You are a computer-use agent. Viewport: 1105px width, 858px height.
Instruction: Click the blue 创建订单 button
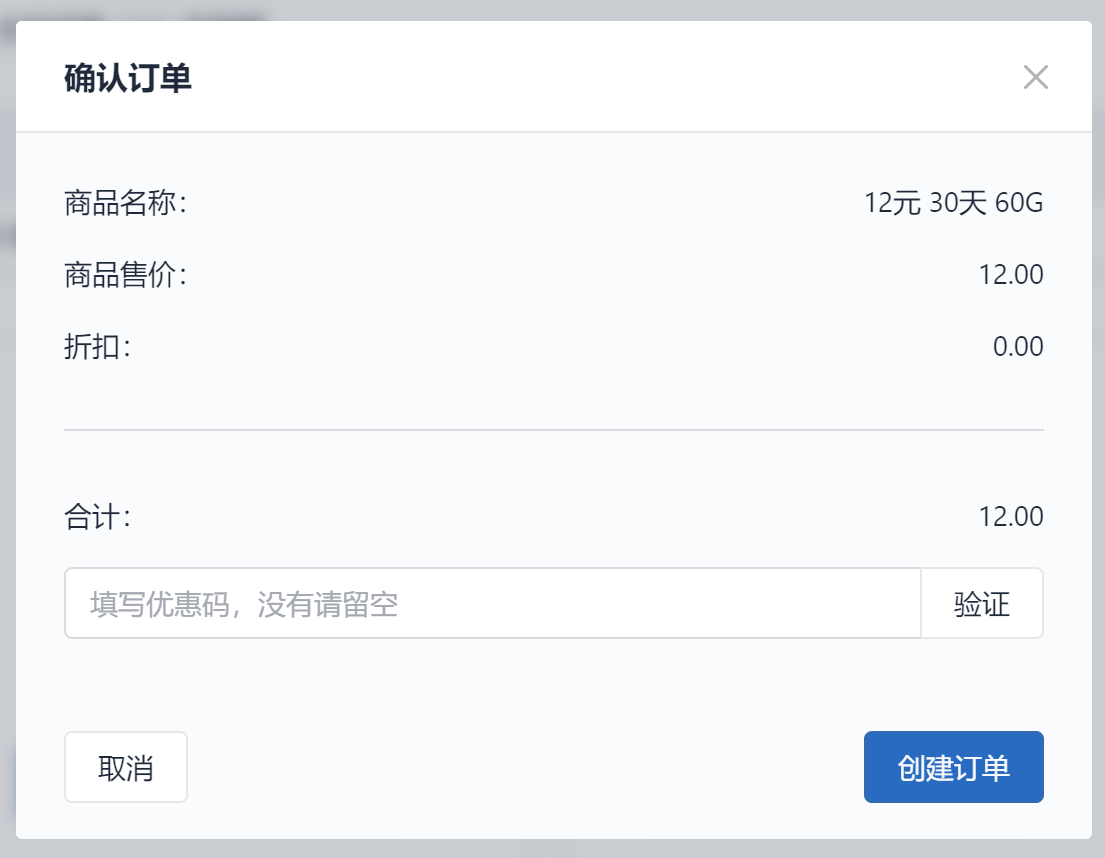click(x=953, y=767)
